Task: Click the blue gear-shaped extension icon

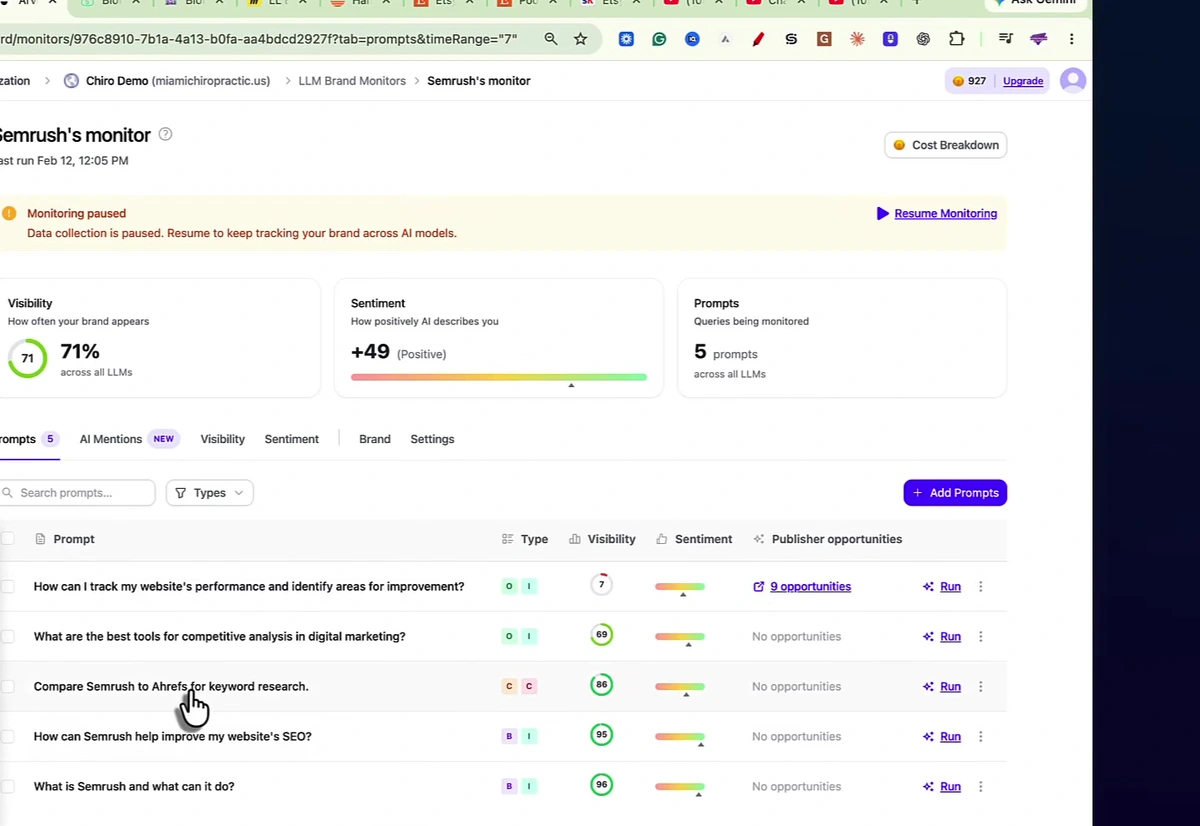Action: [626, 39]
